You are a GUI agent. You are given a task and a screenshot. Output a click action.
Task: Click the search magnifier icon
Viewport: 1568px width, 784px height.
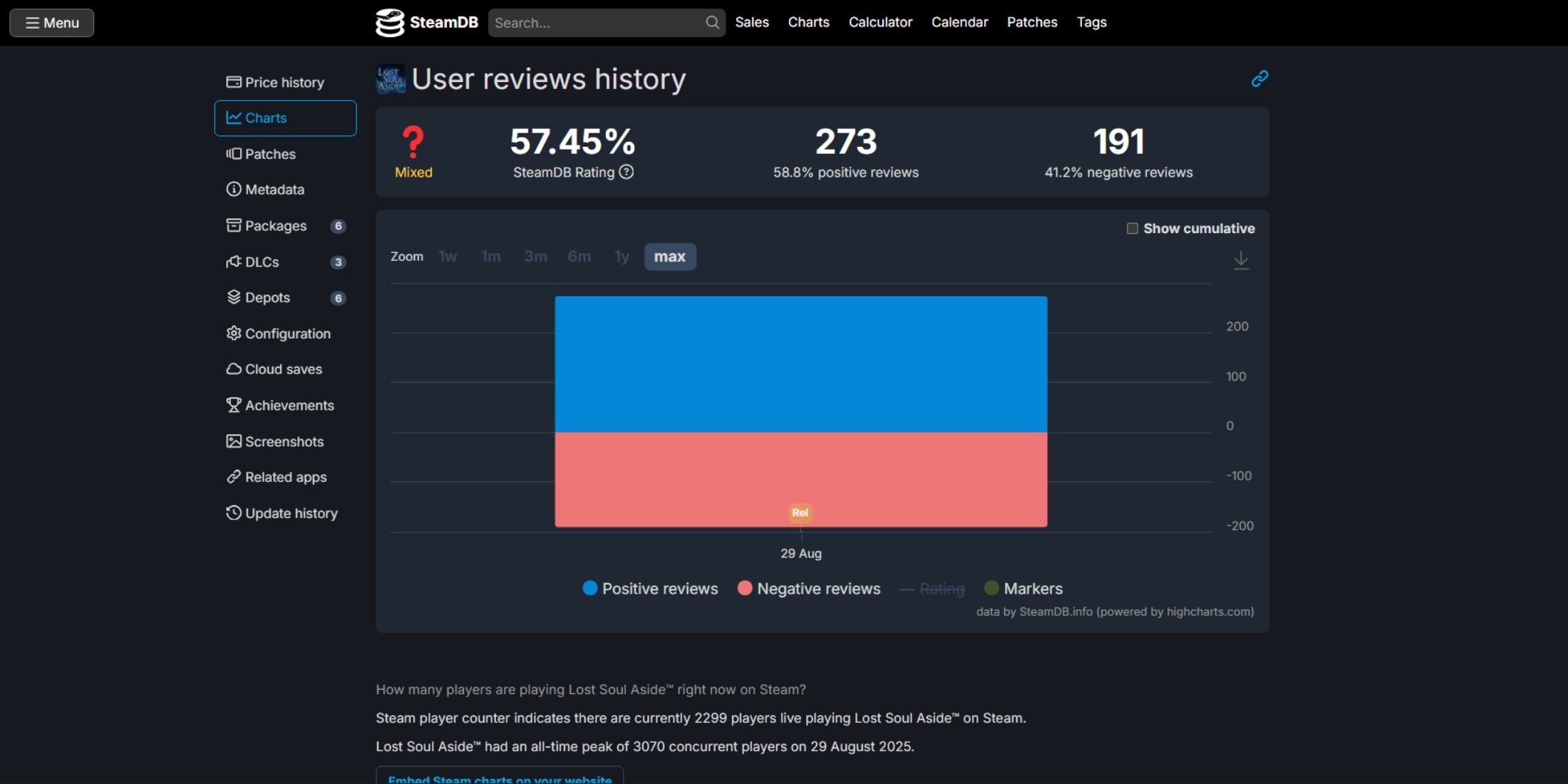(712, 23)
